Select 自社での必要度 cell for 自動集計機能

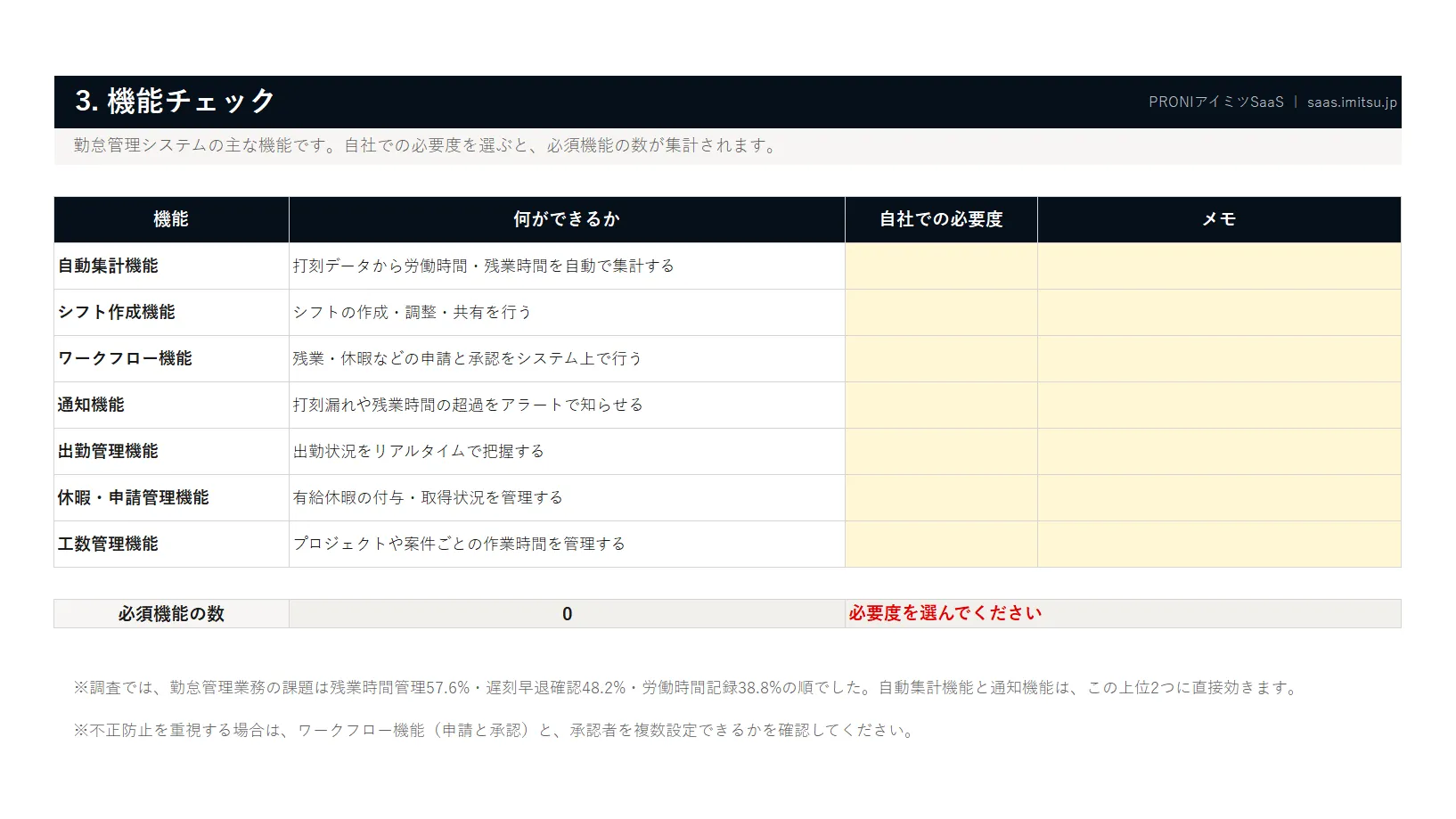941,266
